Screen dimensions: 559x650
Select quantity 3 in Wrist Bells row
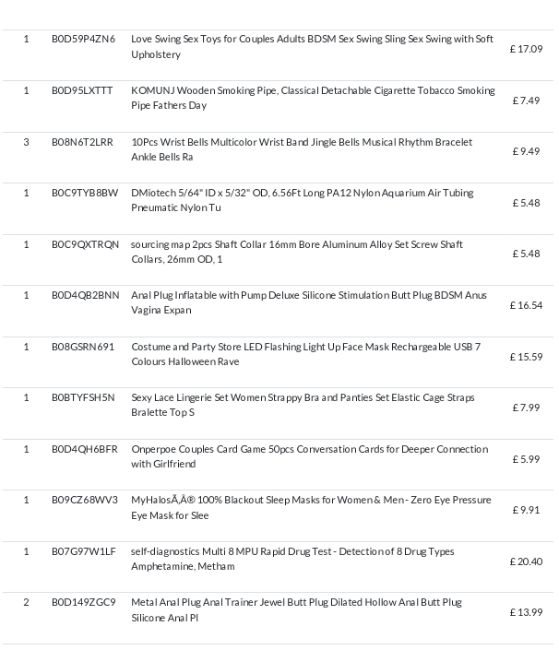(26, 142)
